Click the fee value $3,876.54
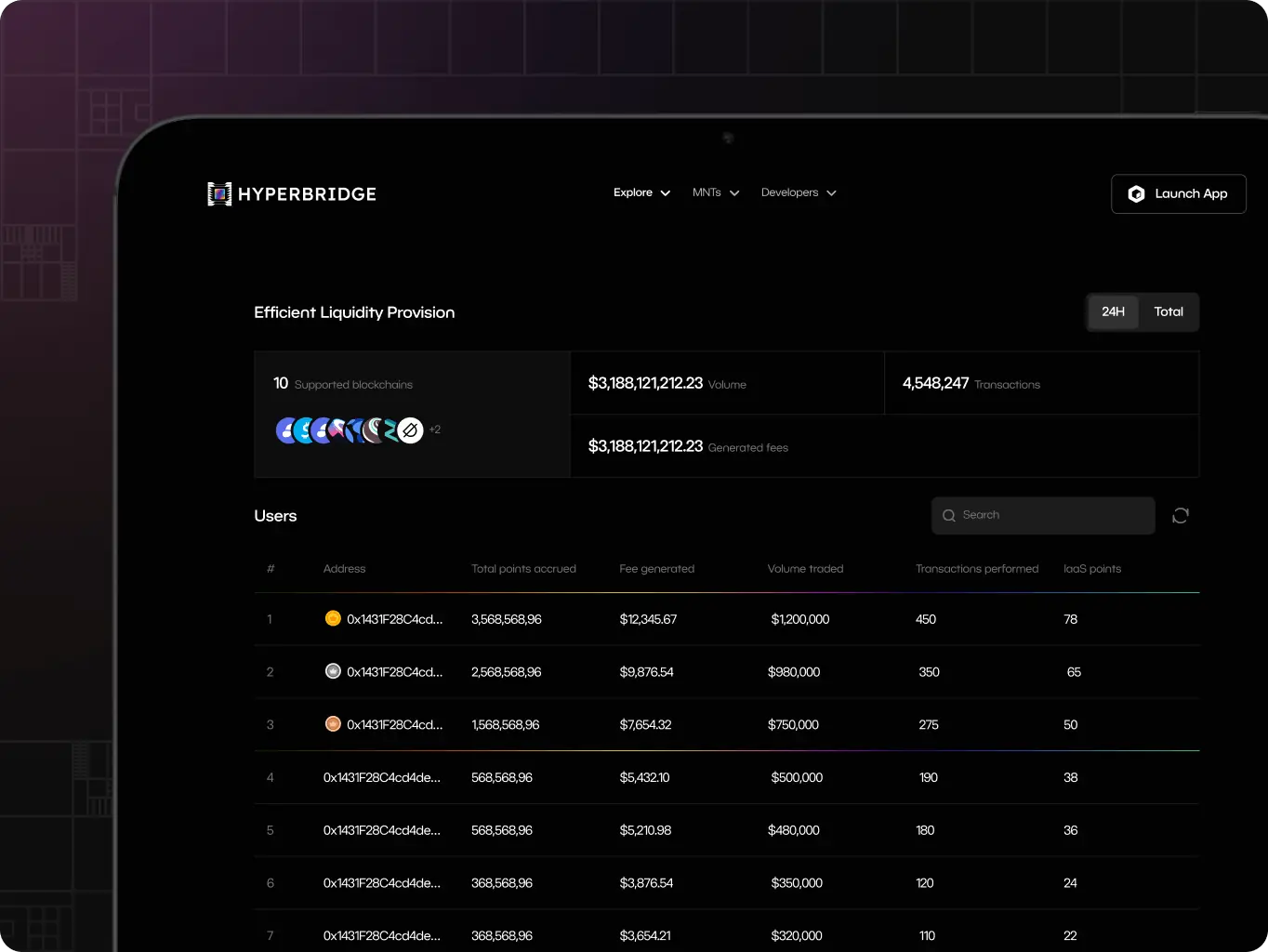Image resolution: width=1268 pixels, height=952 pixels. click(646, 883)
